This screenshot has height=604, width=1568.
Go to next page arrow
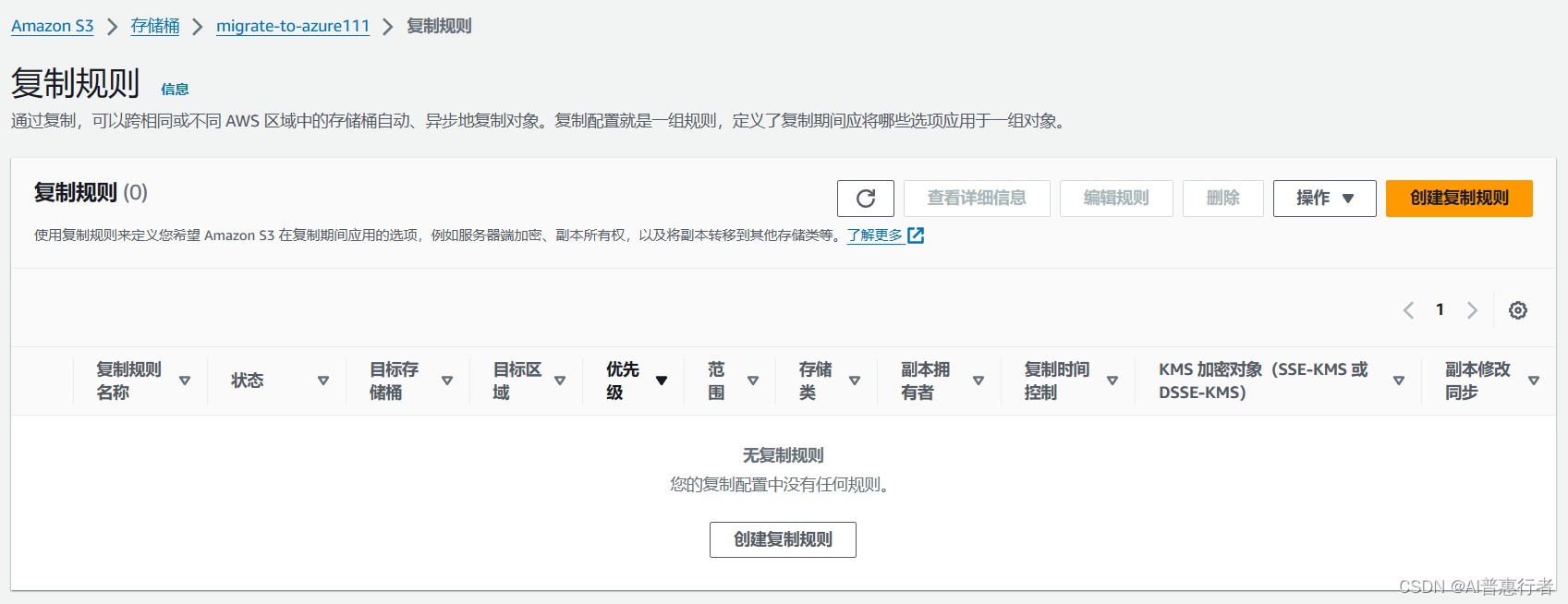[1473, 310]
